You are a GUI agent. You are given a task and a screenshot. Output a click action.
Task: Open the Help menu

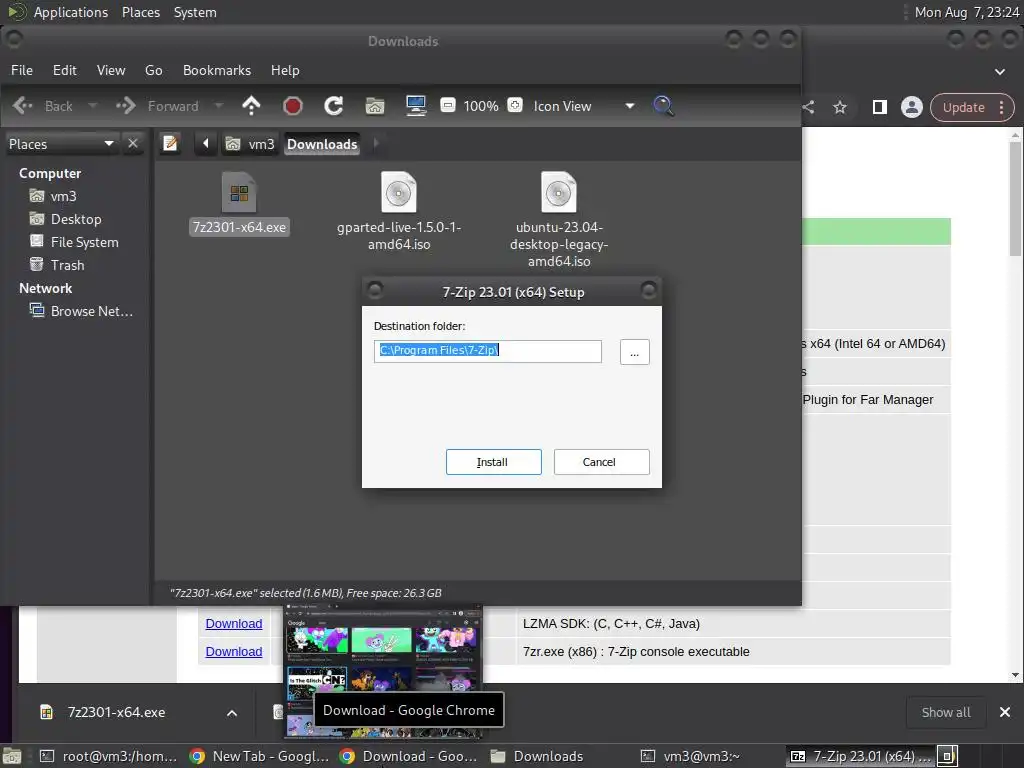click(x=285, y=70)
